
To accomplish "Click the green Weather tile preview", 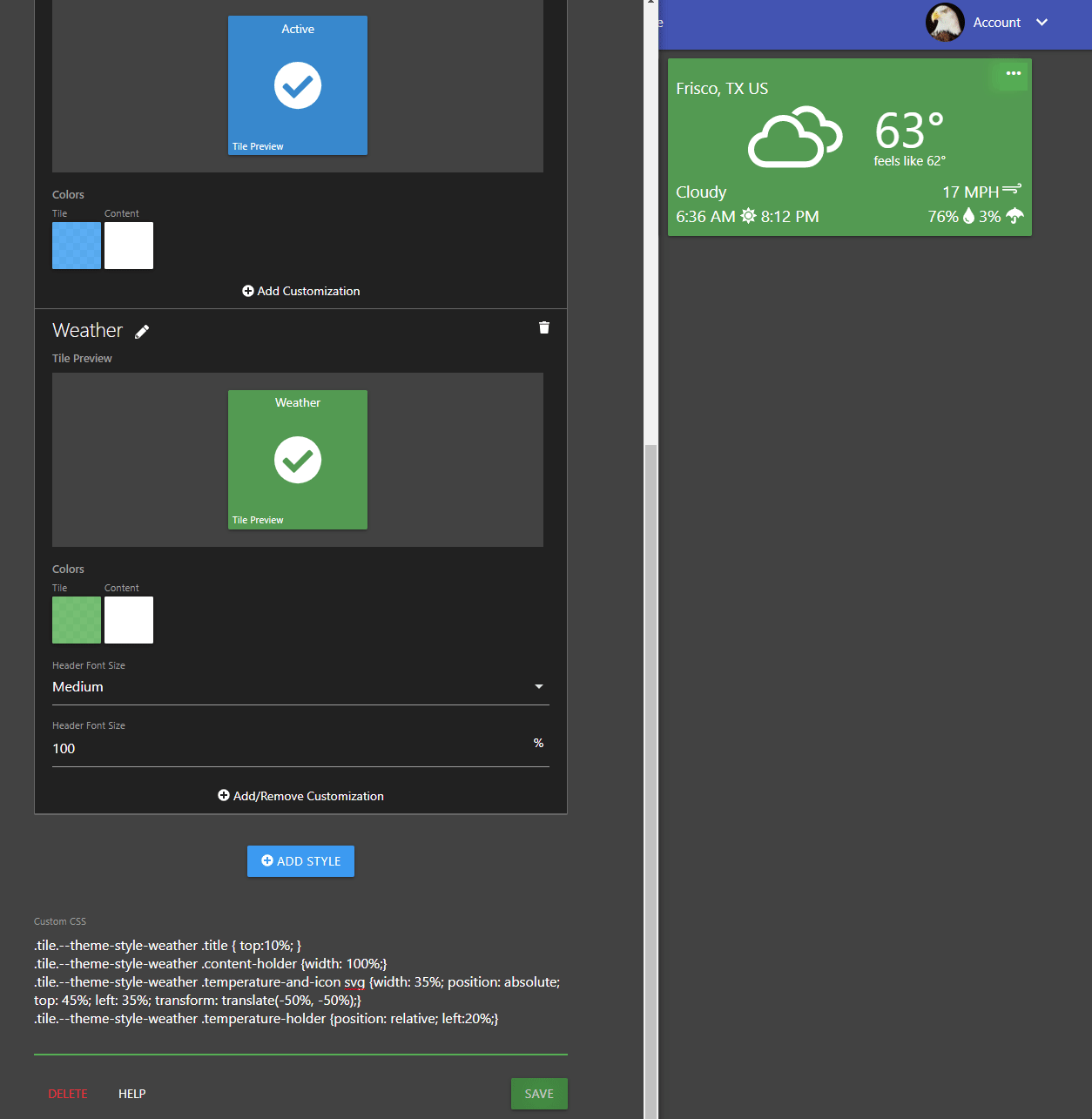I will (x=298, y=460).
